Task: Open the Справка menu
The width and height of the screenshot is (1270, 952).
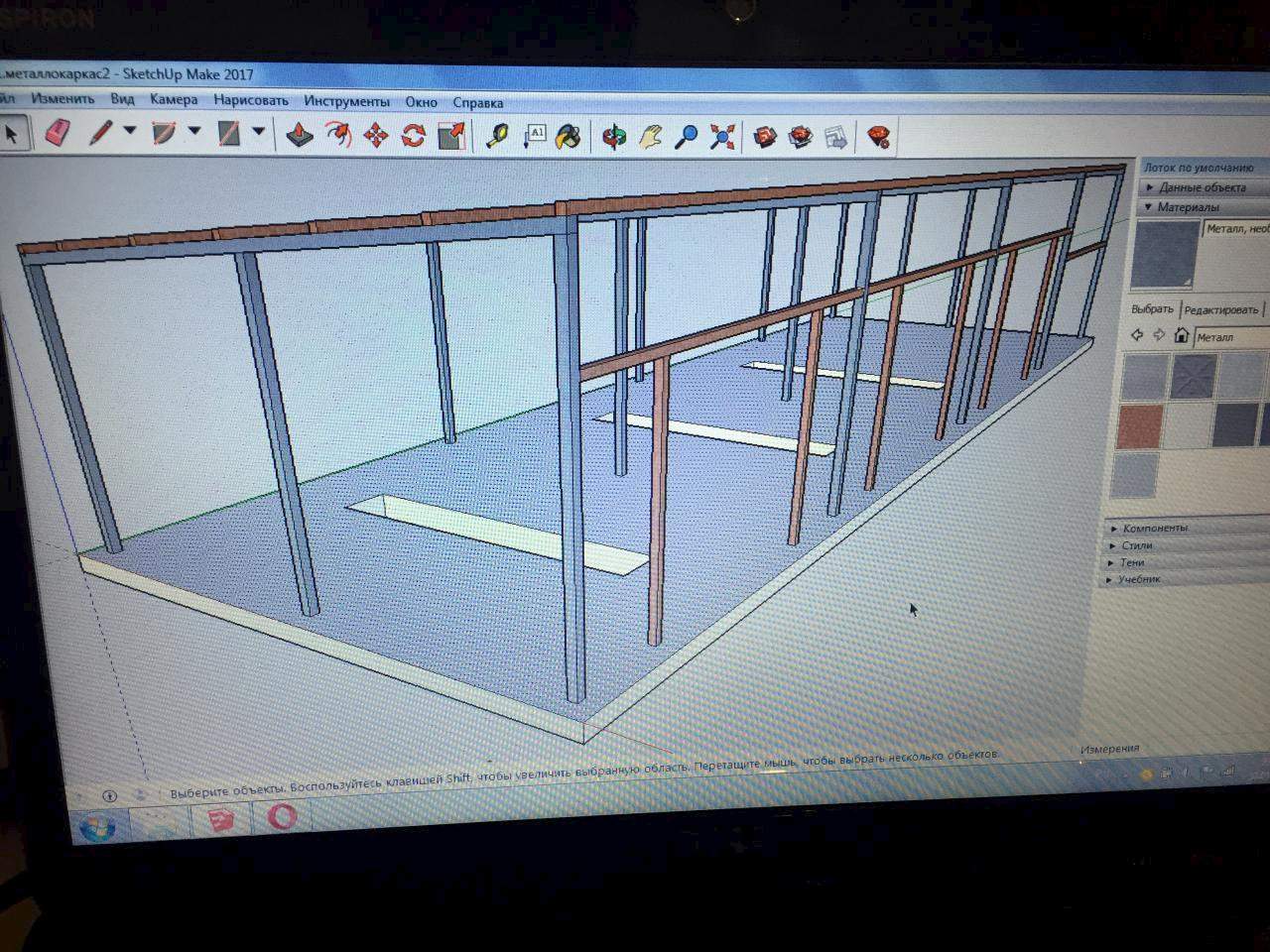Action: click(478, 102)
